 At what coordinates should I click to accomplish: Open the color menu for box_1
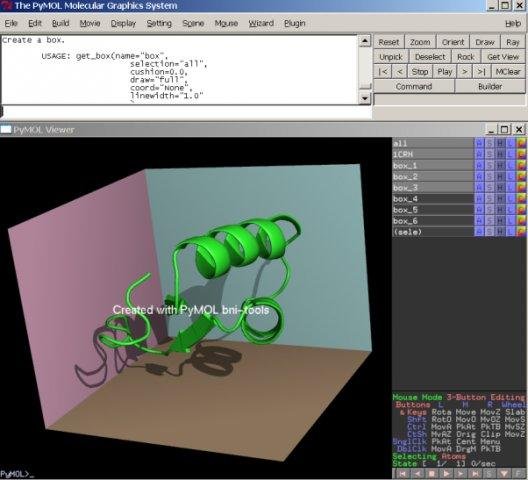point(521,166)
